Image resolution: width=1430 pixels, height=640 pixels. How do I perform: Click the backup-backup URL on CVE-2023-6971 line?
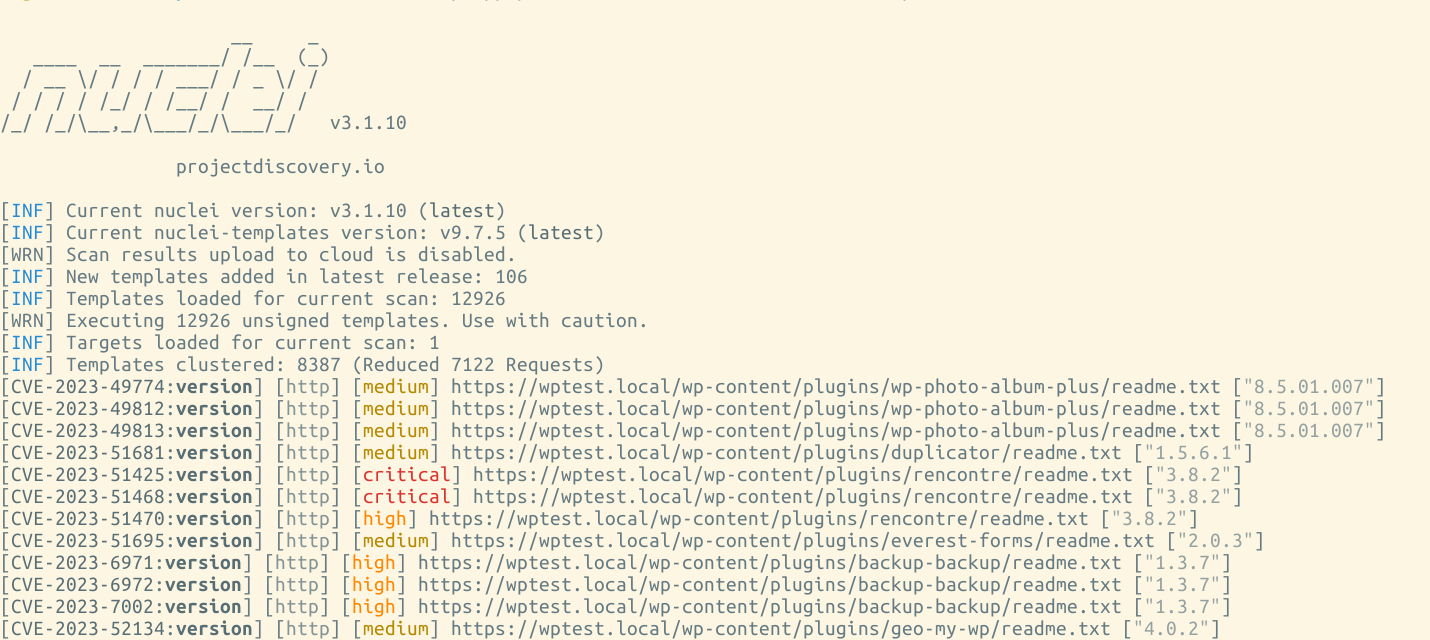(x=769, y=563)
